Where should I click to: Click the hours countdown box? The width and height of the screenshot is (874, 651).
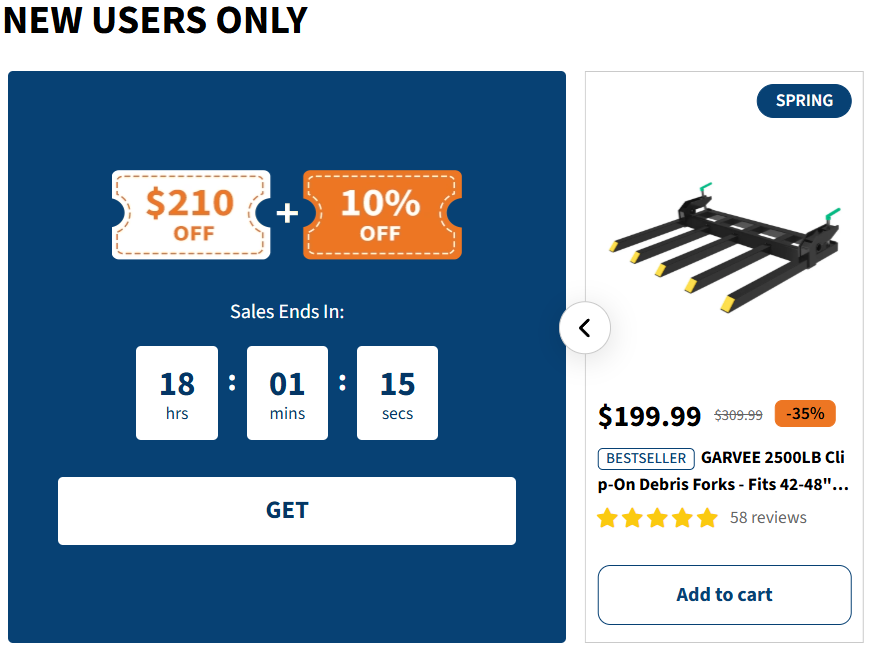click(x=177, y=393)
